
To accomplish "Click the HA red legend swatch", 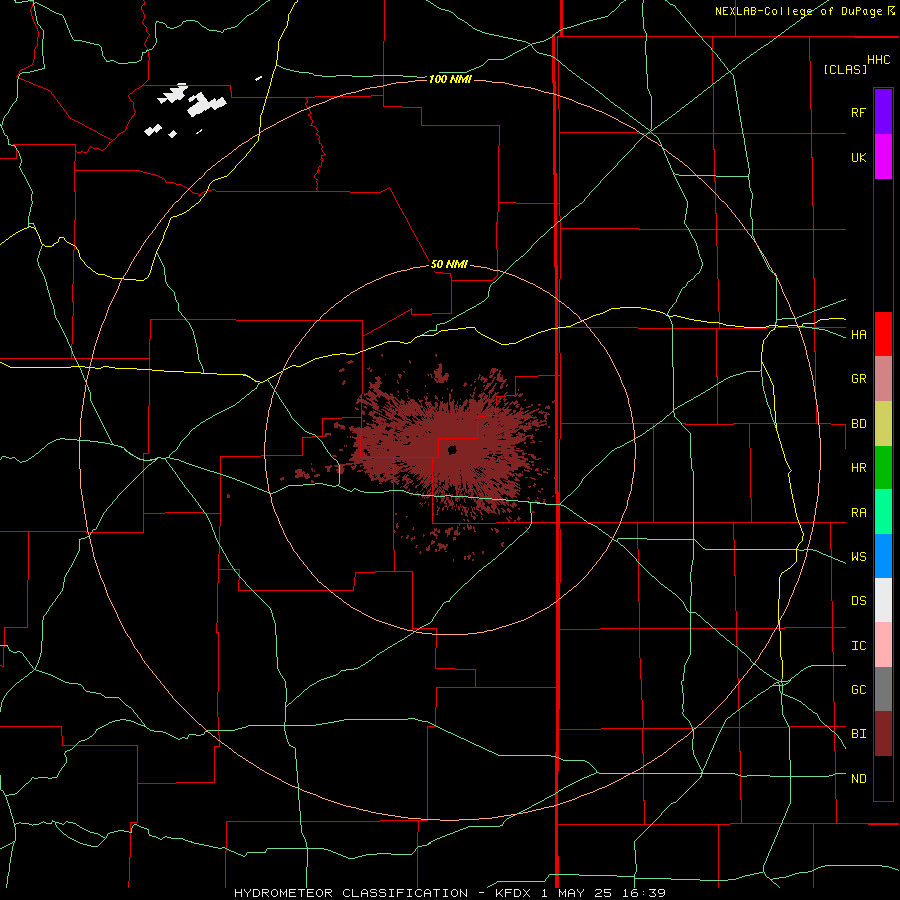I will coord(883,334).
